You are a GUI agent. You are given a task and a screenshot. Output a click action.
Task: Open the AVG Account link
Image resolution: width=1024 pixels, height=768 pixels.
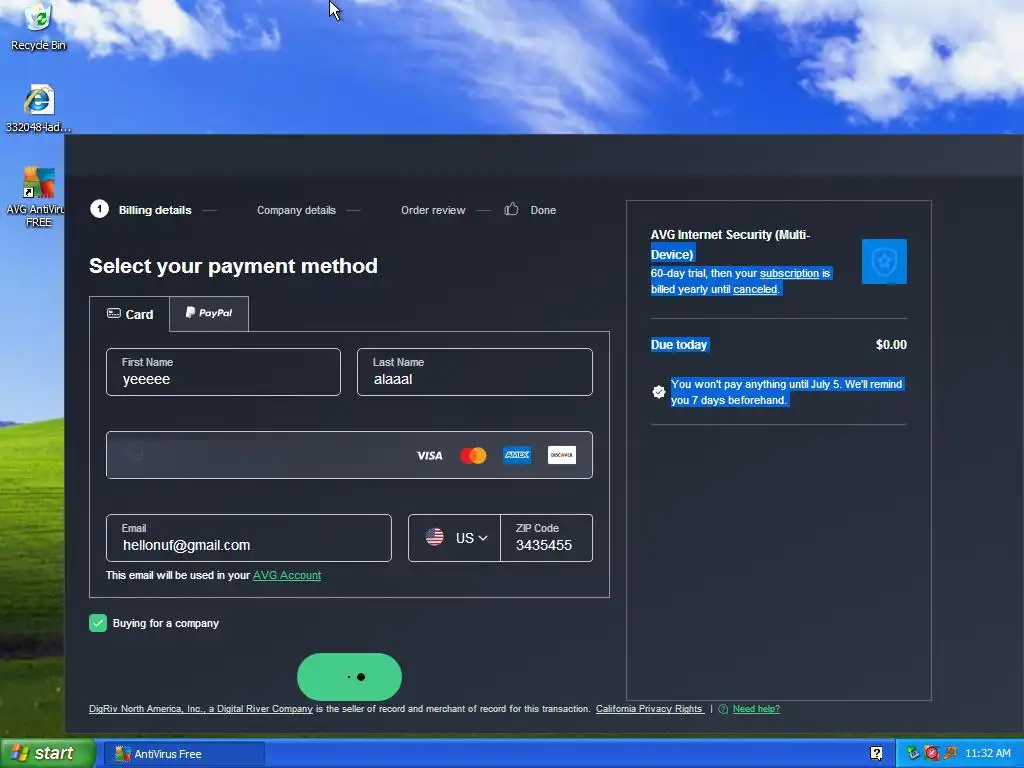pyautogui.click(x=287, y=575)
